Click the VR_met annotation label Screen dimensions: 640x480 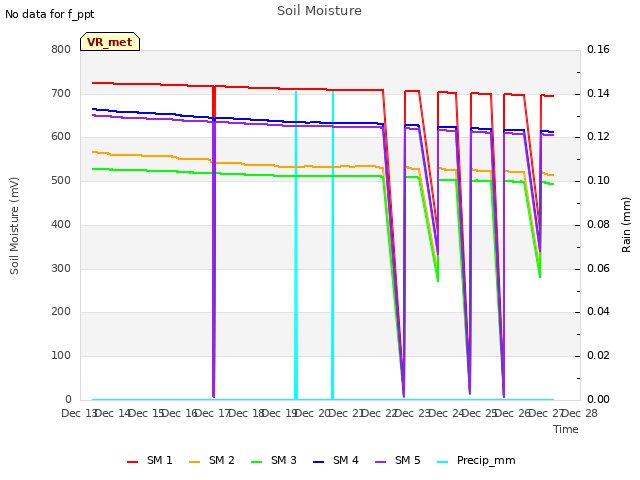(110, 42)
